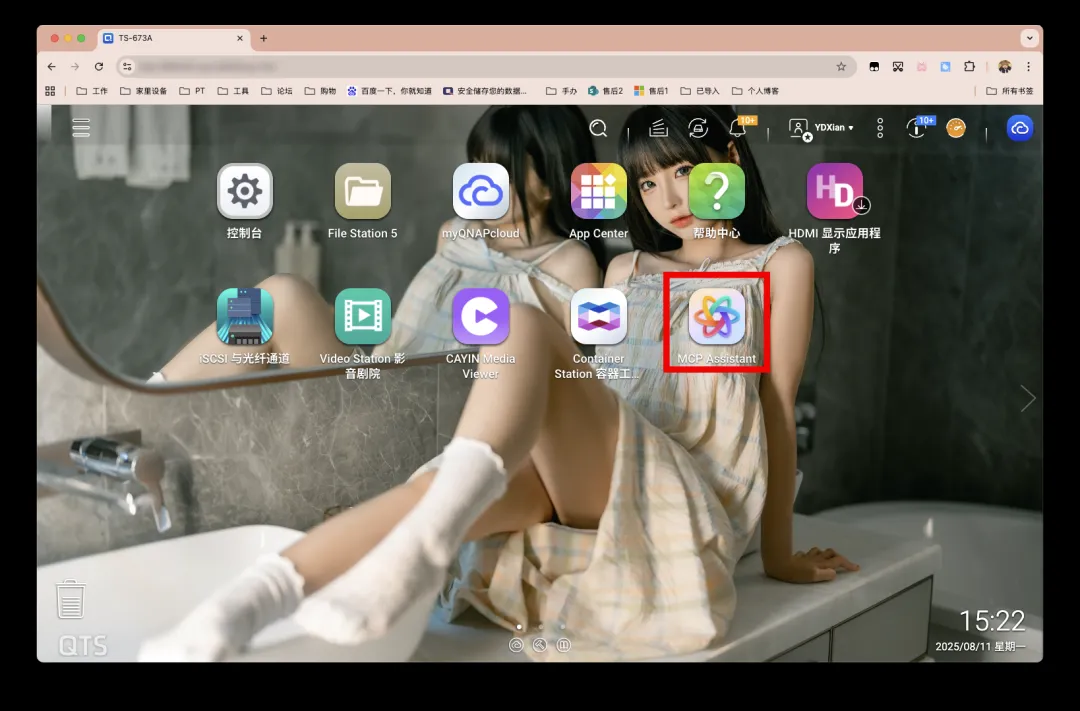Select the first desktop page dot
Screen dimensions: 1080x711
518,626
